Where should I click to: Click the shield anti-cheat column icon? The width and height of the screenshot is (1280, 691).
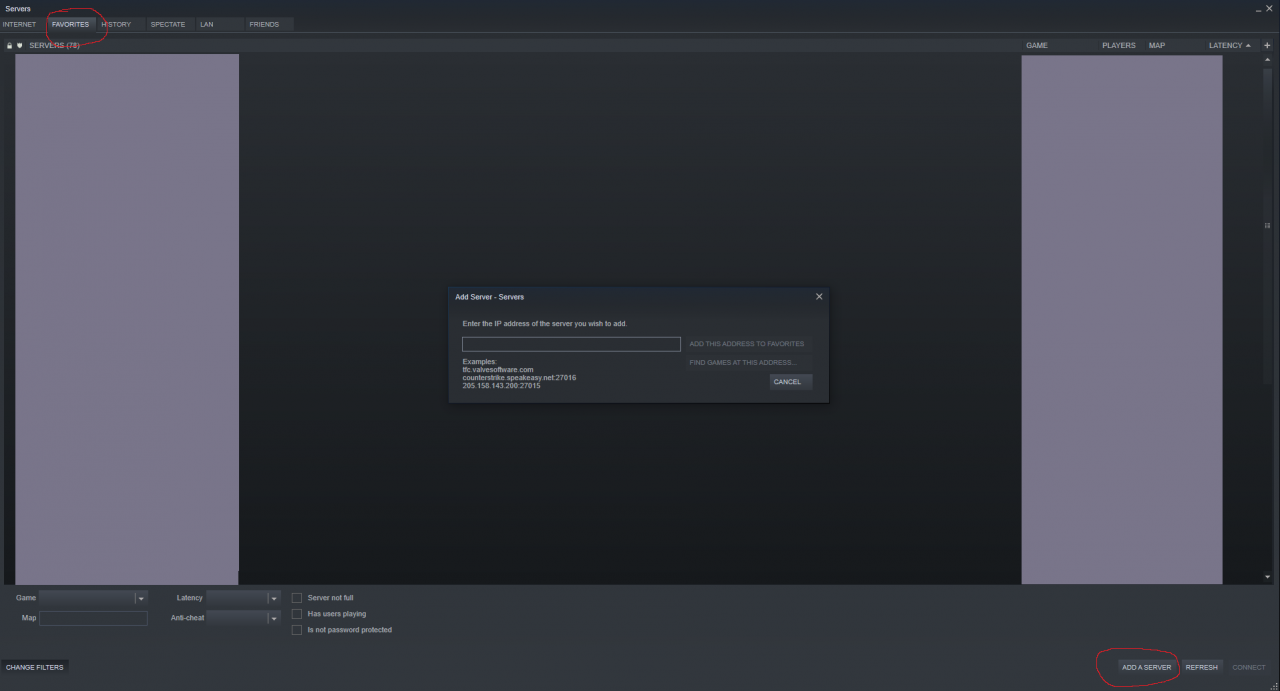19,45
